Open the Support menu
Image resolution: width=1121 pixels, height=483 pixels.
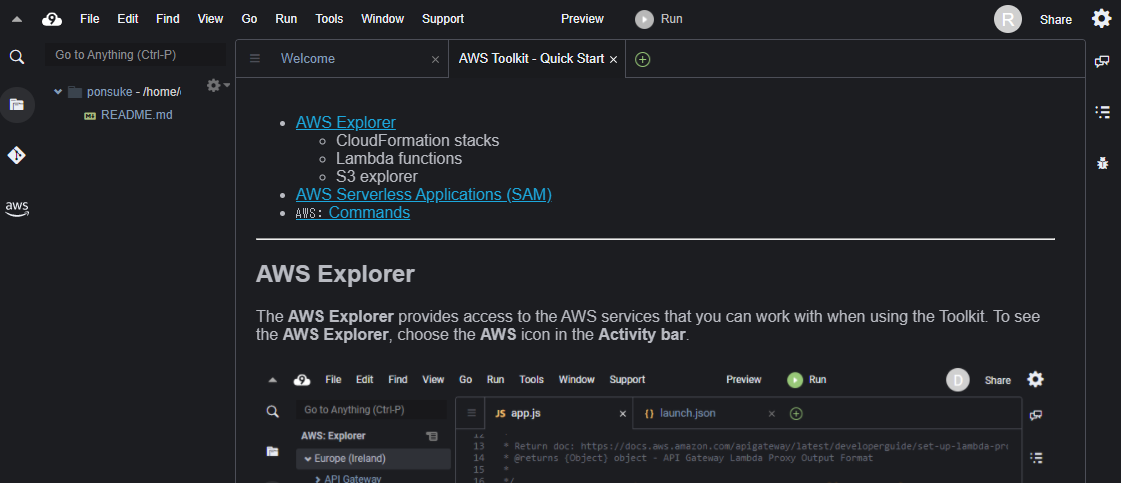point(443,19)
